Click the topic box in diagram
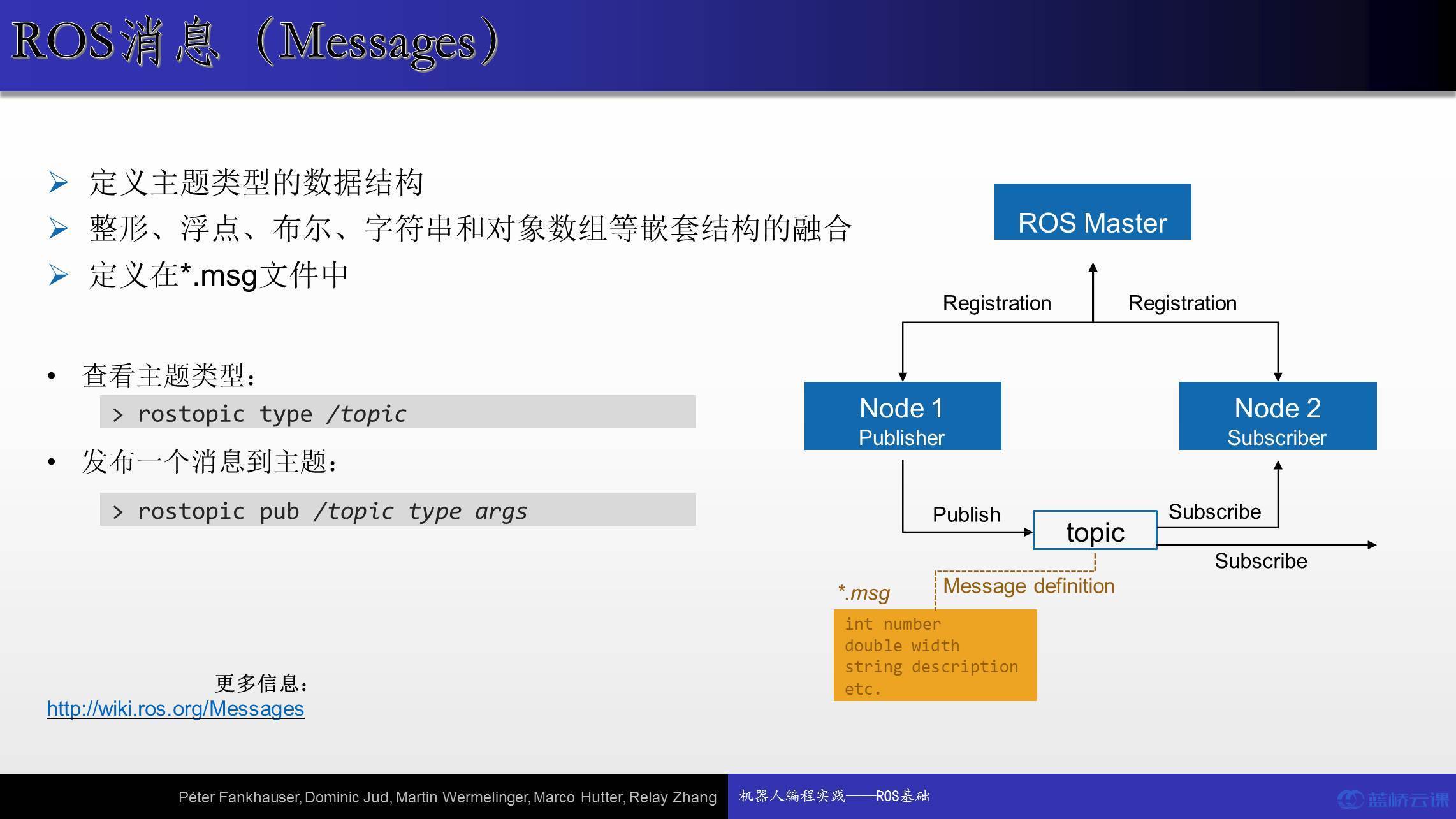Viewport: 1456px width, 819px height. pyautogui.click(x=1095, y=530)
